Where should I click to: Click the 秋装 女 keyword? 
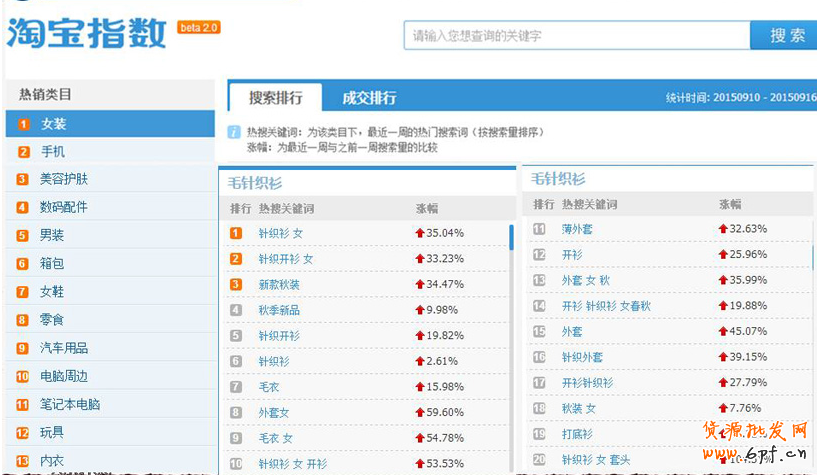pos(578,408)
